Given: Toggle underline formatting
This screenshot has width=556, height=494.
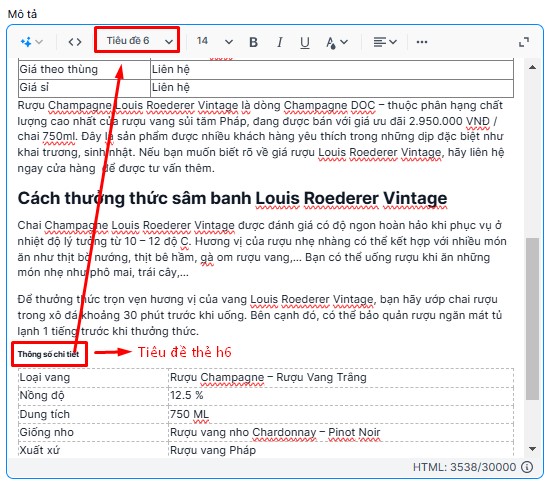Looking at the screenshot, I should (305, 42).
